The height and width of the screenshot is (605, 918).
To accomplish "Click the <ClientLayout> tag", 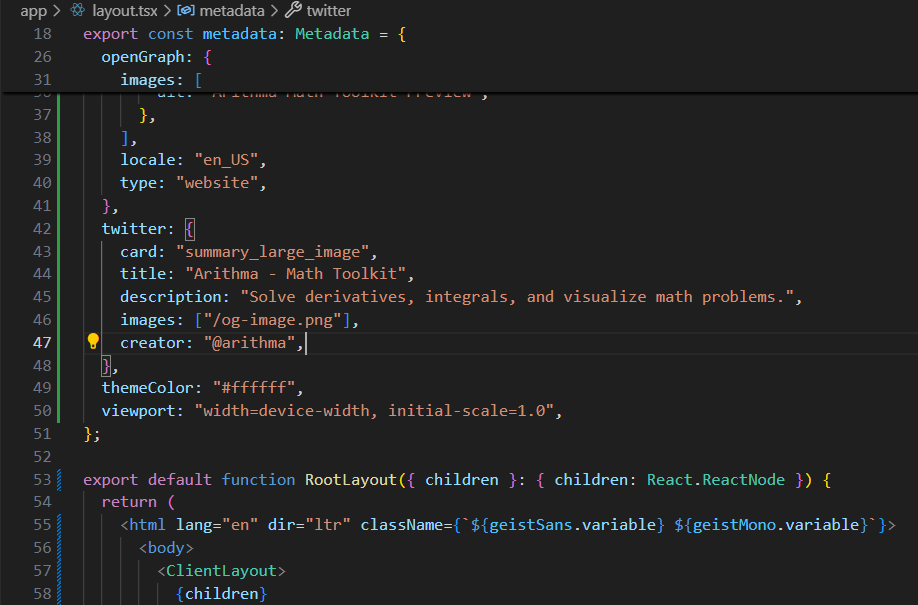I will click(x=221, y=570).
